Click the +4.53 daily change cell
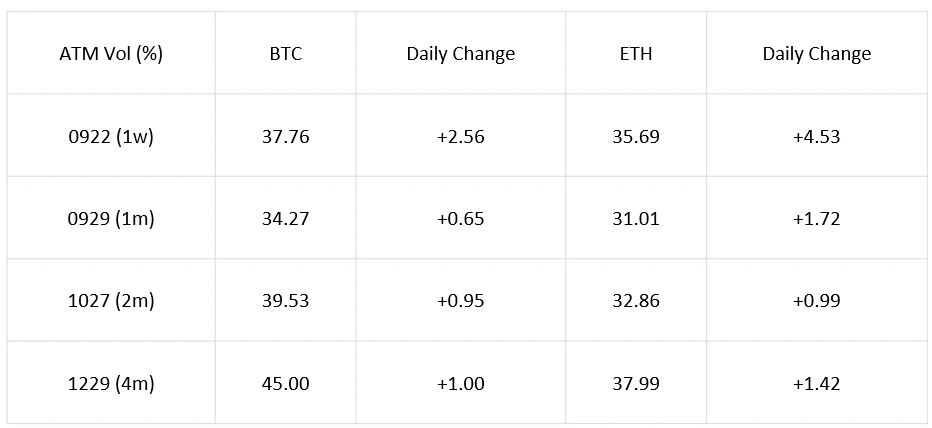932x428 pixels. click(x=816, y=136)
